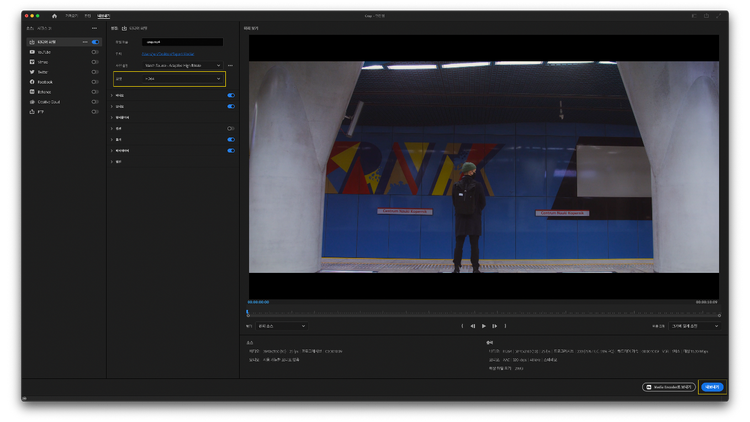This screenshot has width=750, height=422.
Task: Open the three-dot menu beside the preset dropdown
Action: (x=230, y=65)
